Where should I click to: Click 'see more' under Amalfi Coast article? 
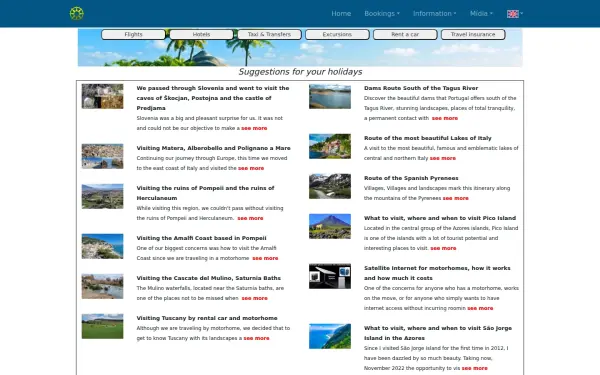(265, 258)
